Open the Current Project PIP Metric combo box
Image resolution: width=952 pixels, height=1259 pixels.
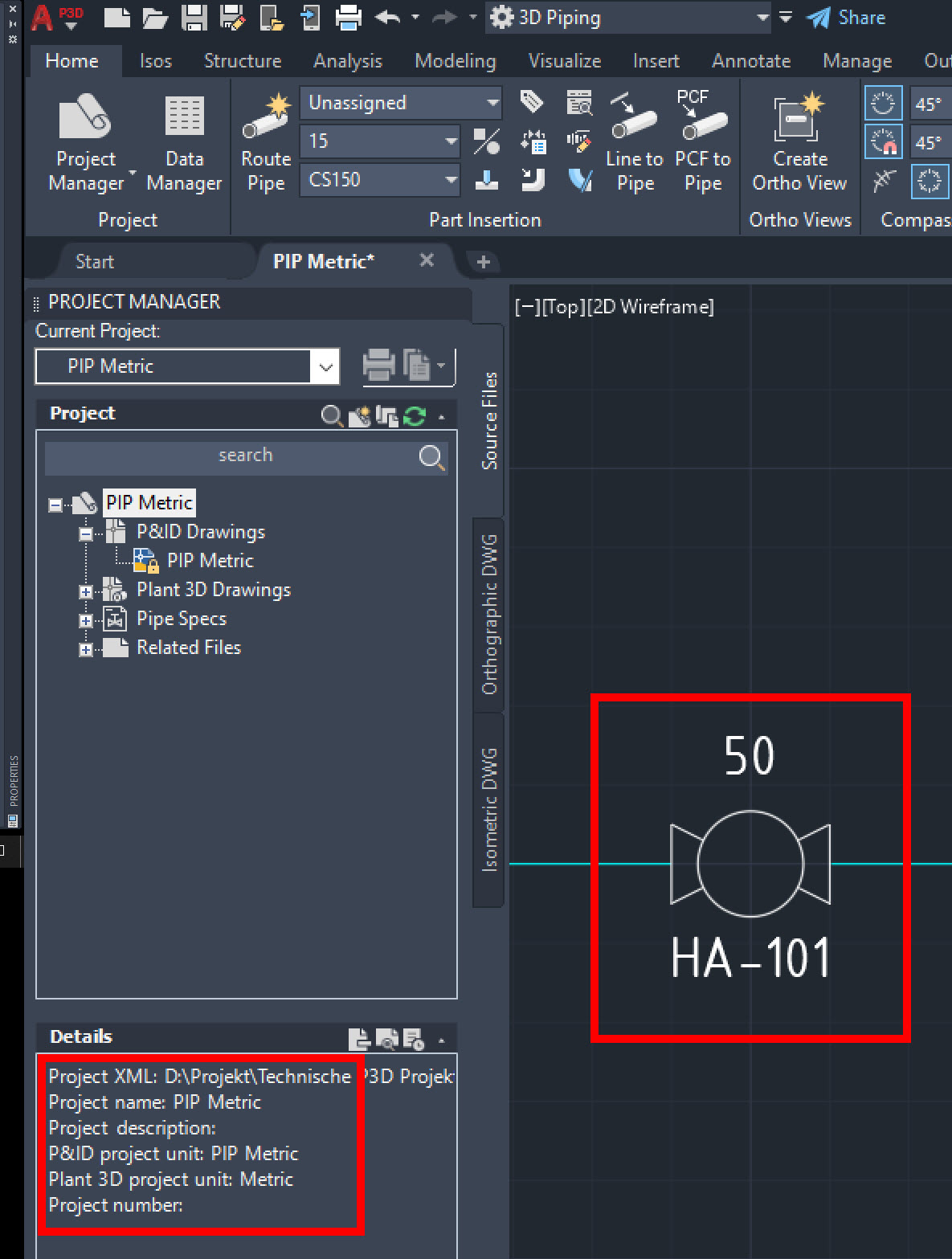pos(187,367)
